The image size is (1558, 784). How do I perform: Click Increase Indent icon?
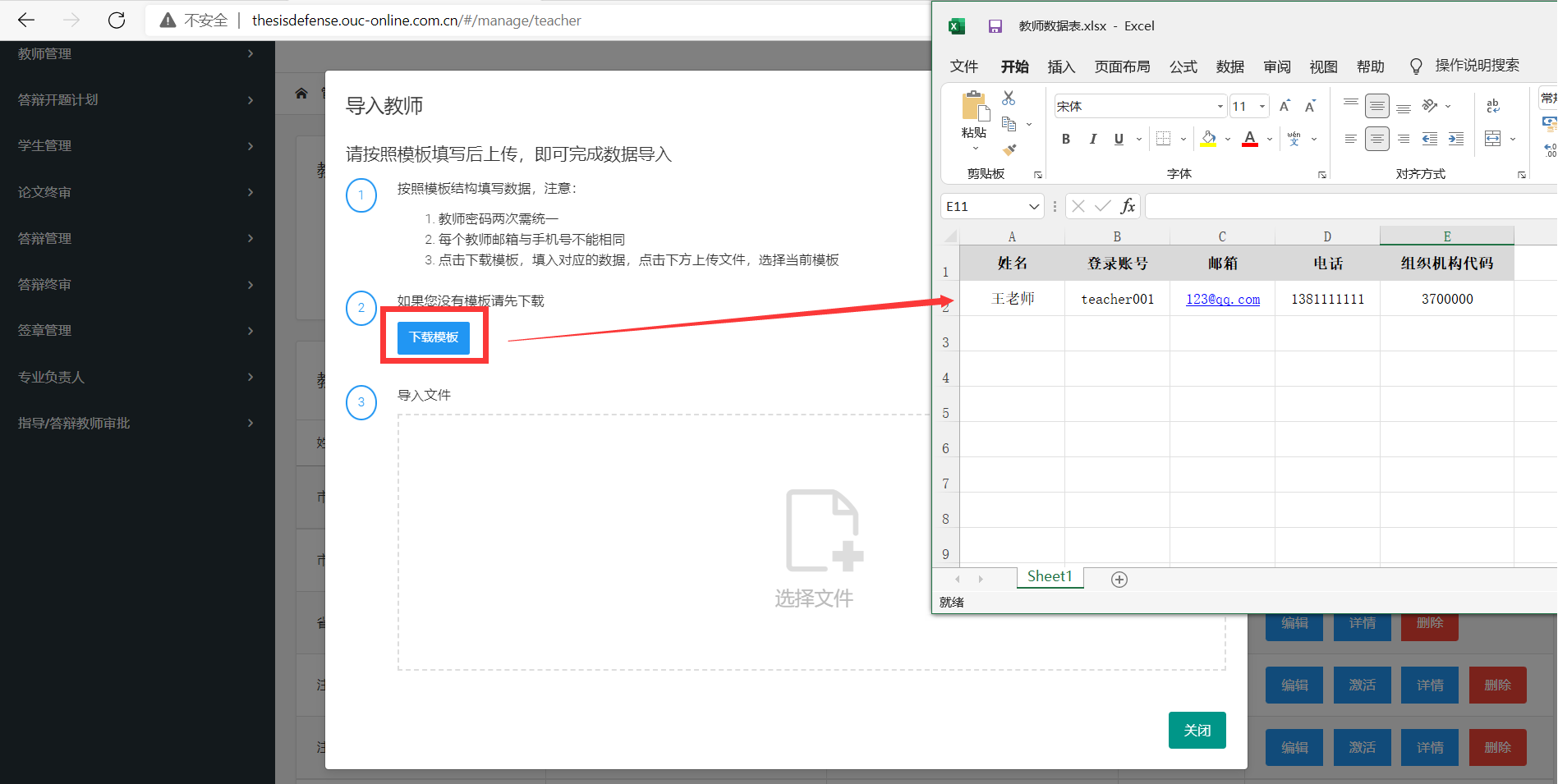1456,139
